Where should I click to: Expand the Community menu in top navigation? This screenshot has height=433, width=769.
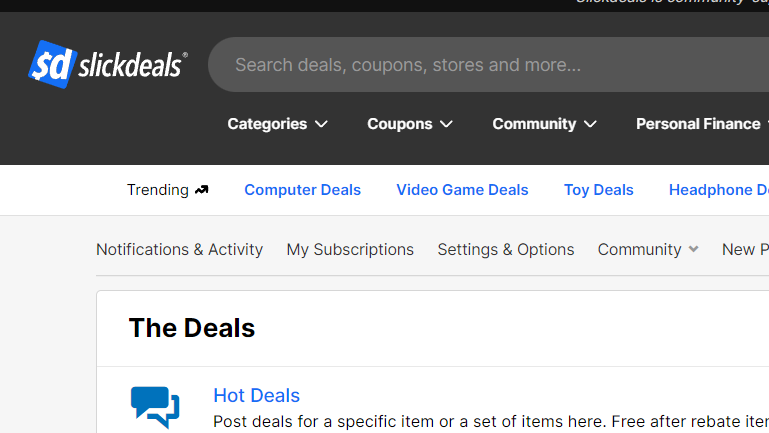(544, 124)
